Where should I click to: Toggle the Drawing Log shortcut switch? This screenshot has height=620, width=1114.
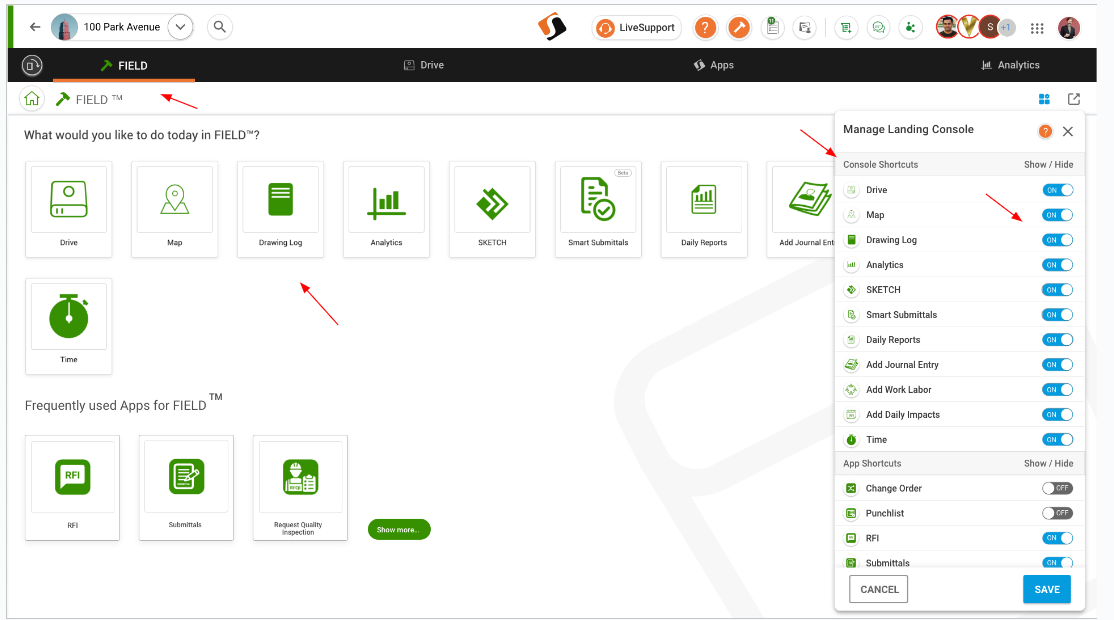(1057, 240)
